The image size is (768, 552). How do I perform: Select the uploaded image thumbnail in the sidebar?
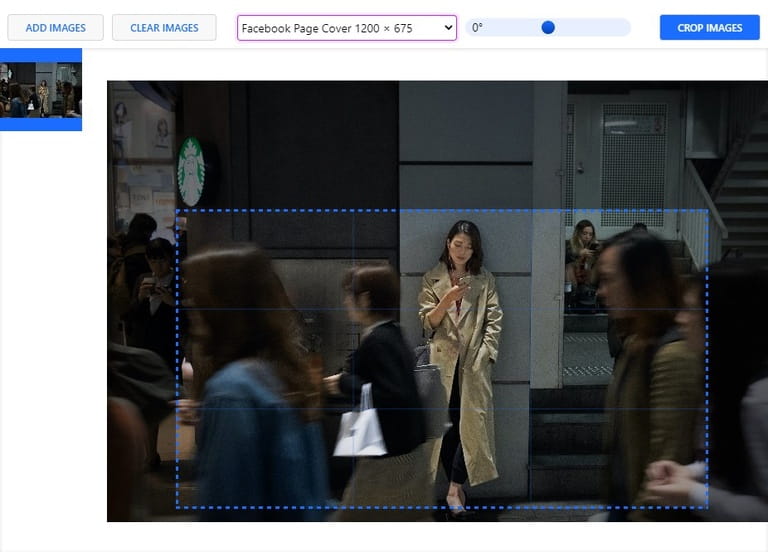41,89
